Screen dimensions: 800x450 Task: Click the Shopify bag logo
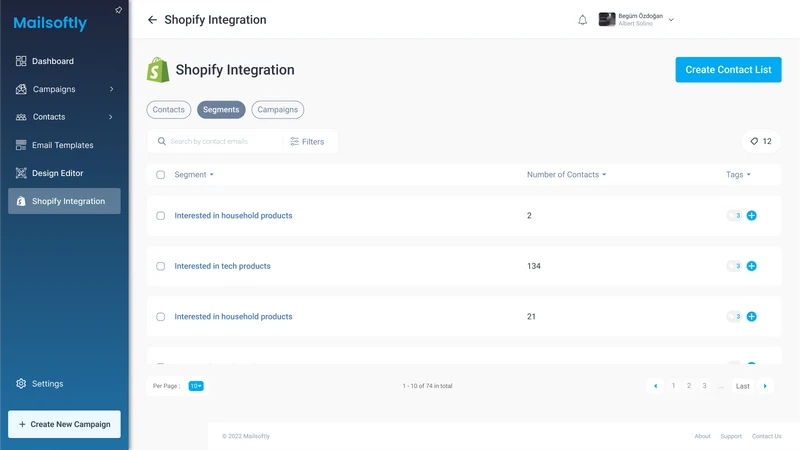click(158, 70)
